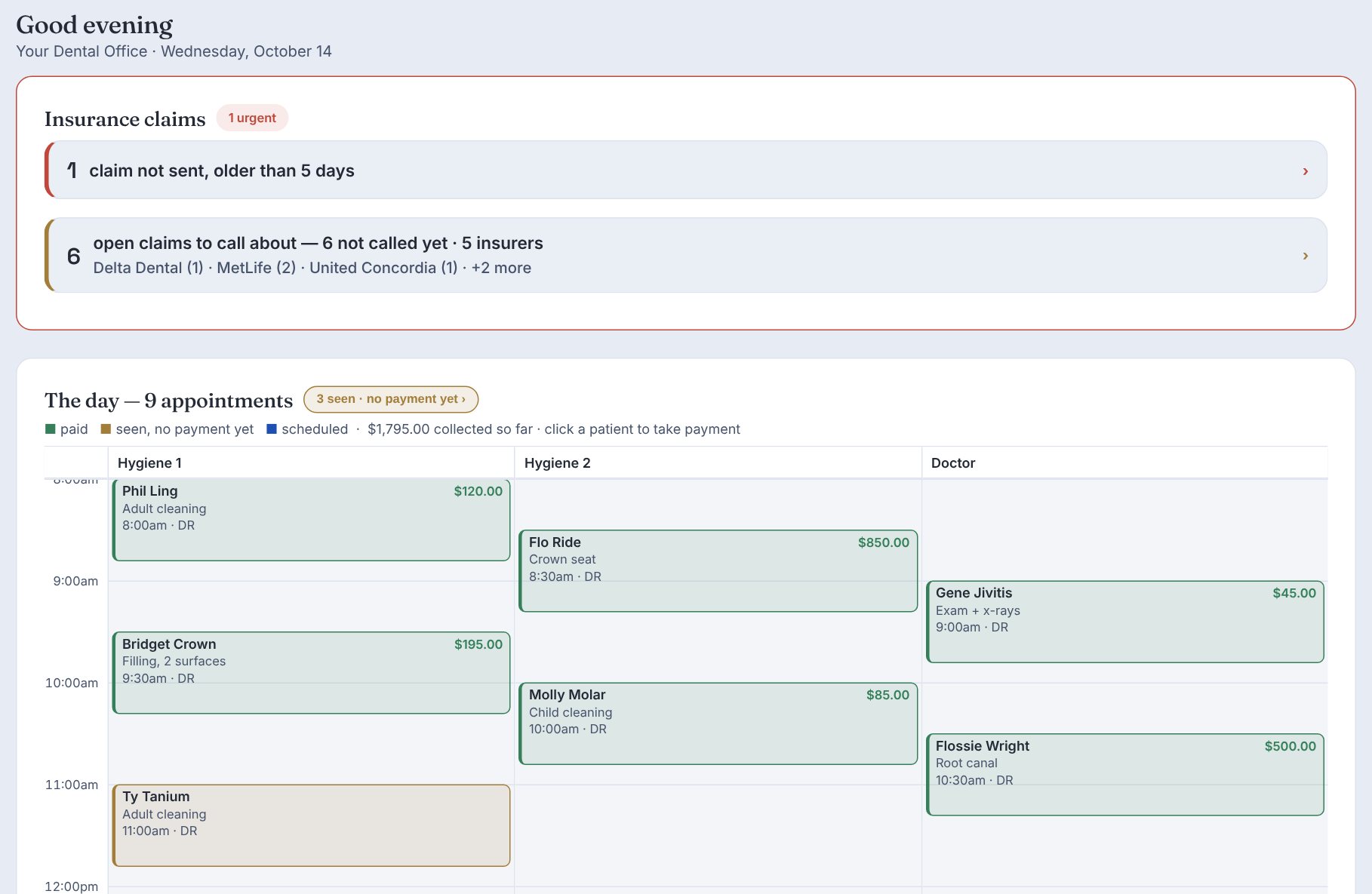Click the 11:00am time label

pos(72,785)
